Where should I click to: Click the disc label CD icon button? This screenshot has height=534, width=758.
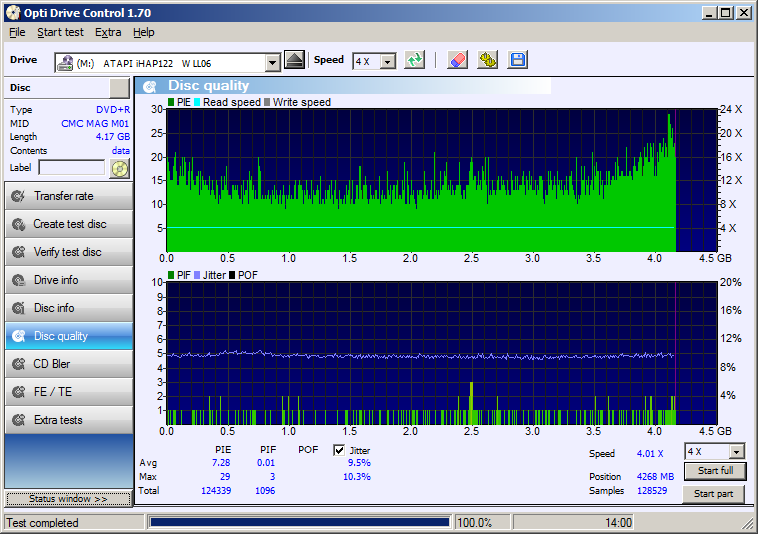(x=119, y=169)
